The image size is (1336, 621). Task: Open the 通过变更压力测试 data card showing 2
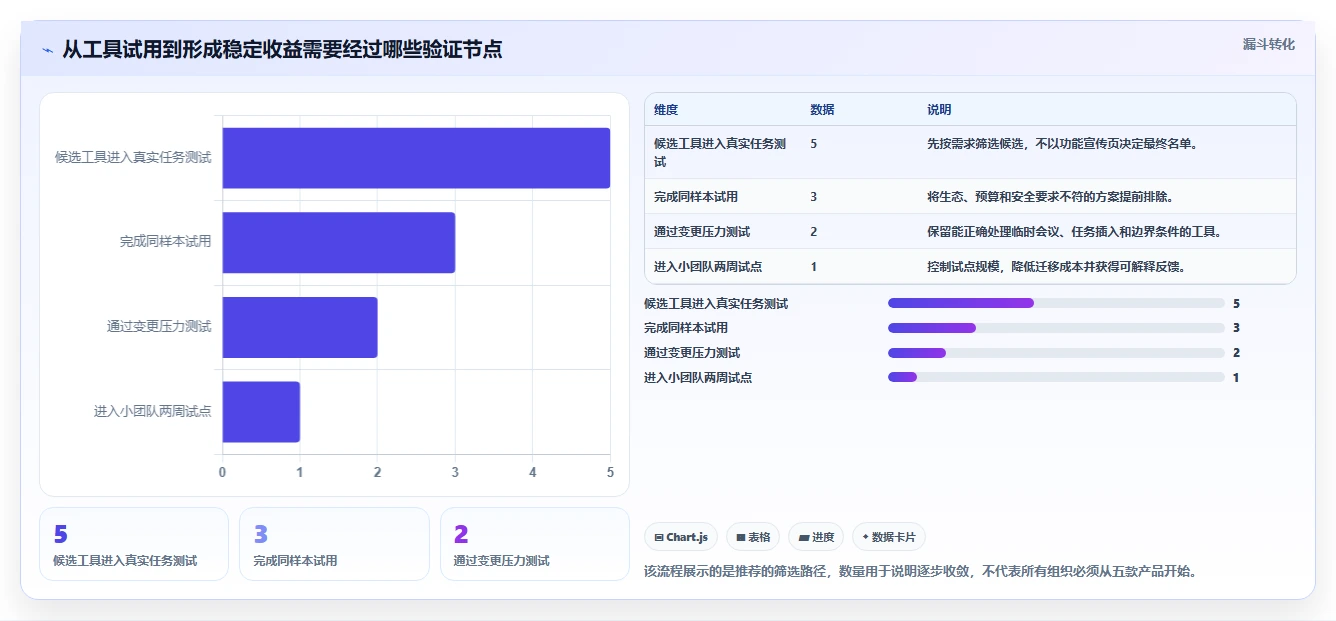point(535,544)
